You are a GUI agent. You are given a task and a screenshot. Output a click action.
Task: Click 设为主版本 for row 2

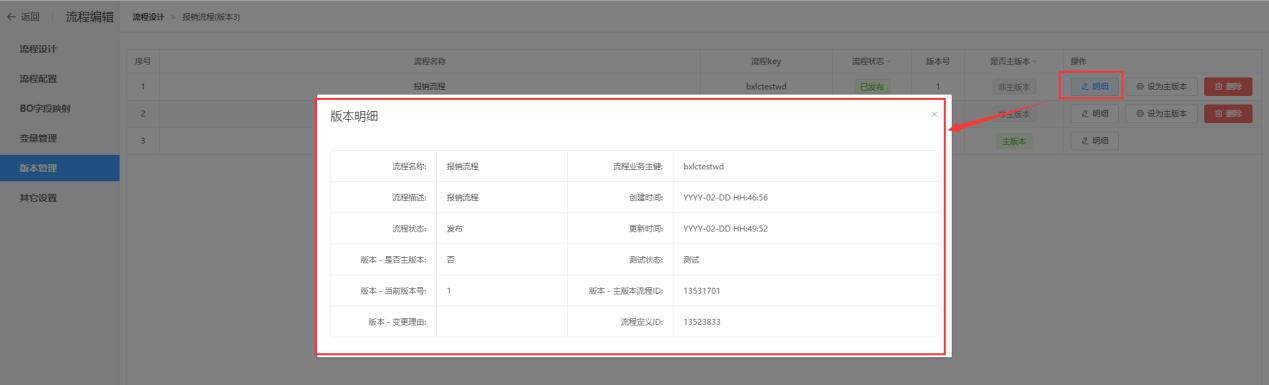pyautogui.click(x=1161, y=114)
